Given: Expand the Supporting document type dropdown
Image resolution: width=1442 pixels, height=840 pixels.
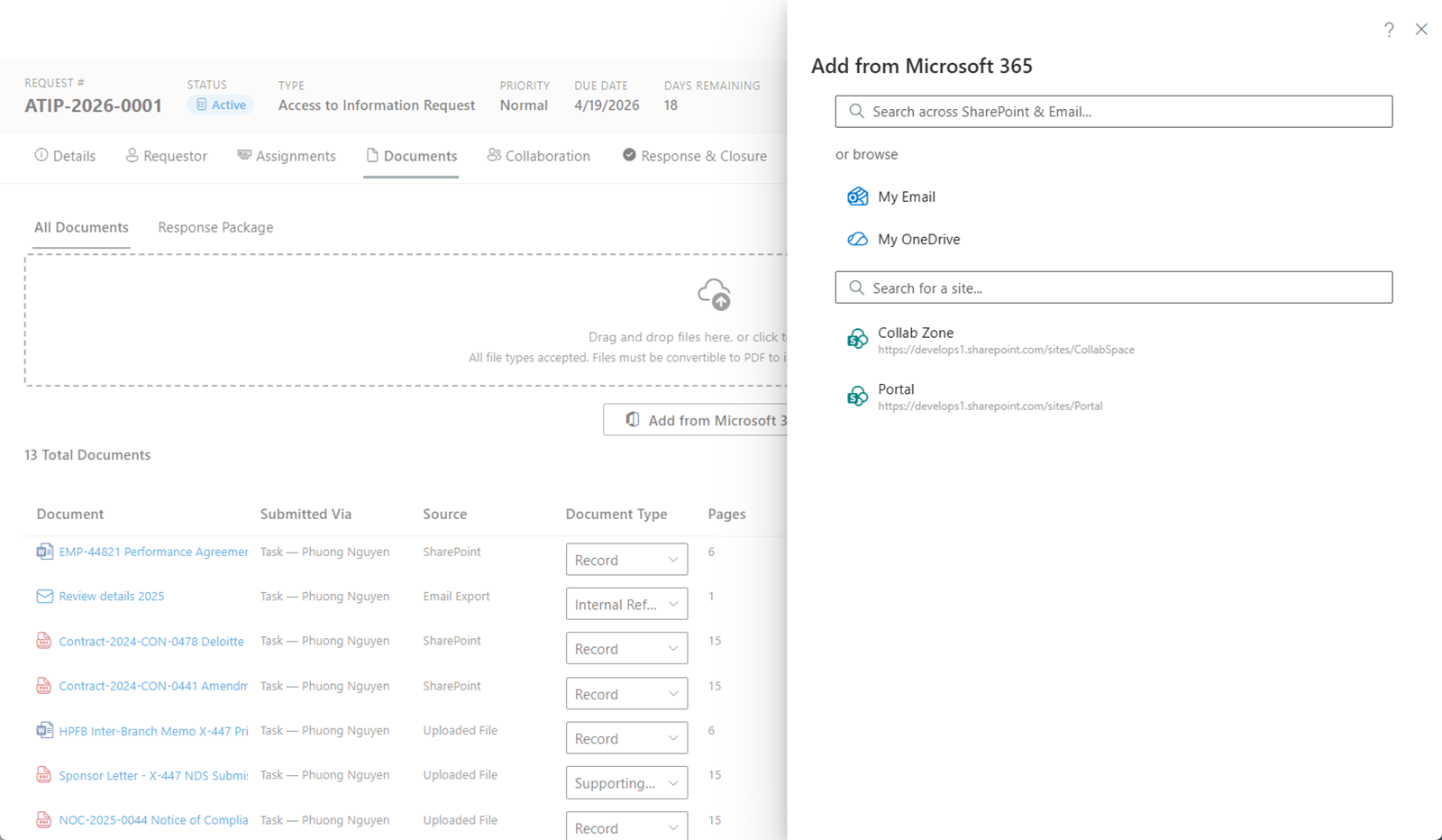Looking at the screenshot, I should click(x=626, y=782).
